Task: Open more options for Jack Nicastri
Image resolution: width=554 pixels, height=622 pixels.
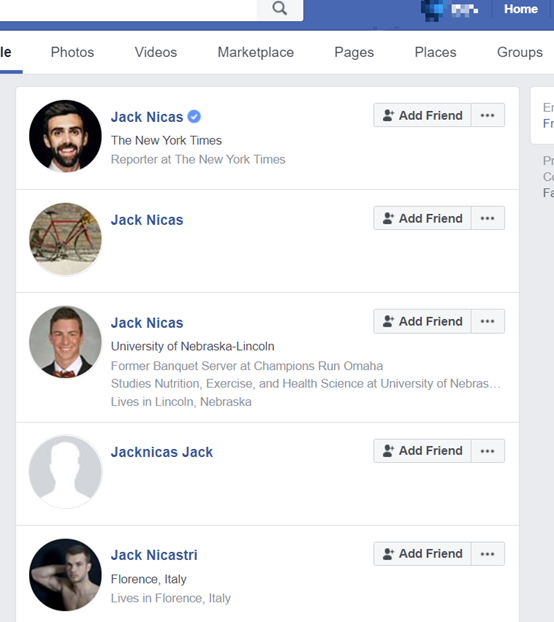Action: point(487,554)
